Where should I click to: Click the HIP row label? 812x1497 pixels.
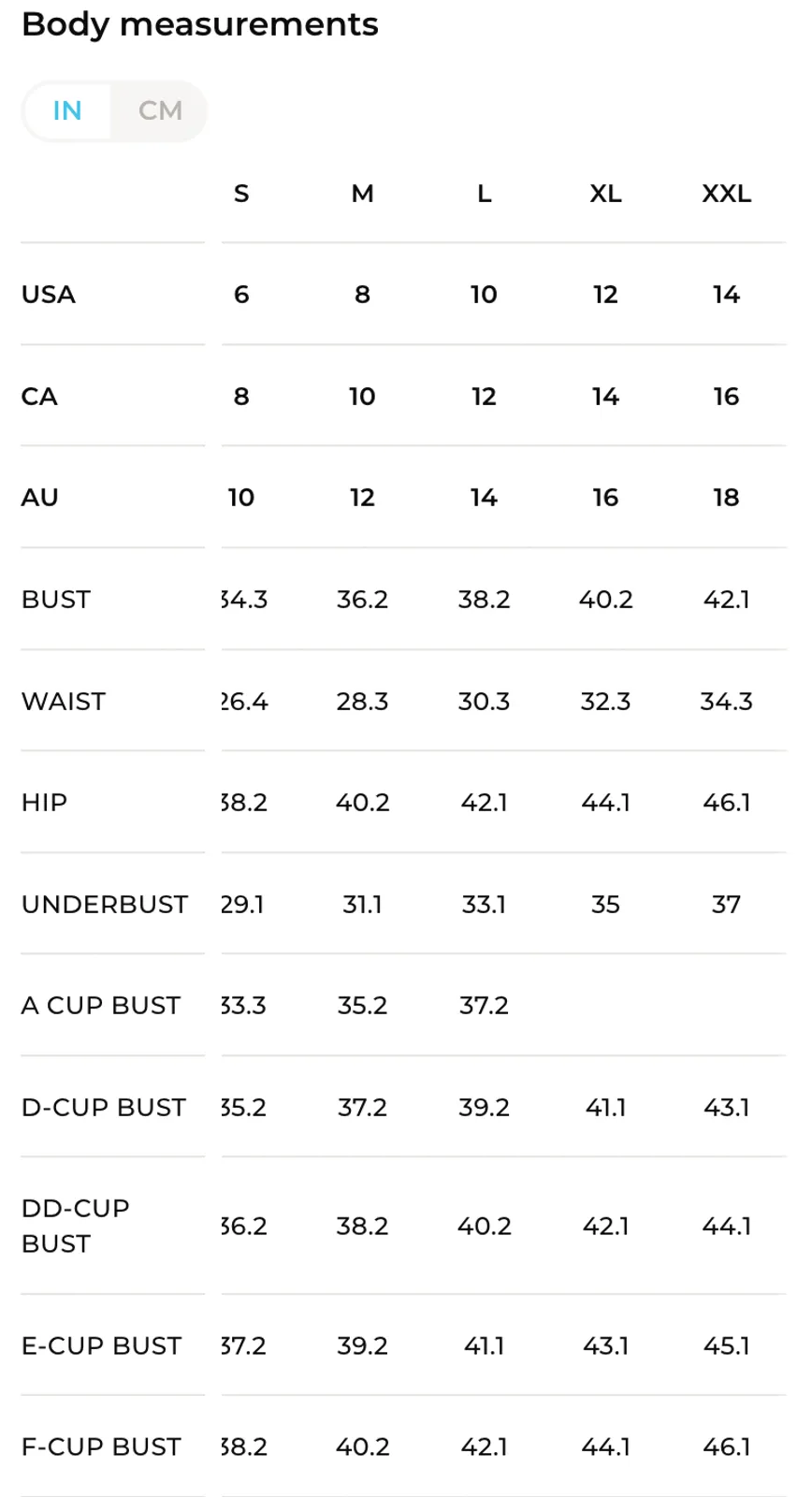click(x=44, y=803)
